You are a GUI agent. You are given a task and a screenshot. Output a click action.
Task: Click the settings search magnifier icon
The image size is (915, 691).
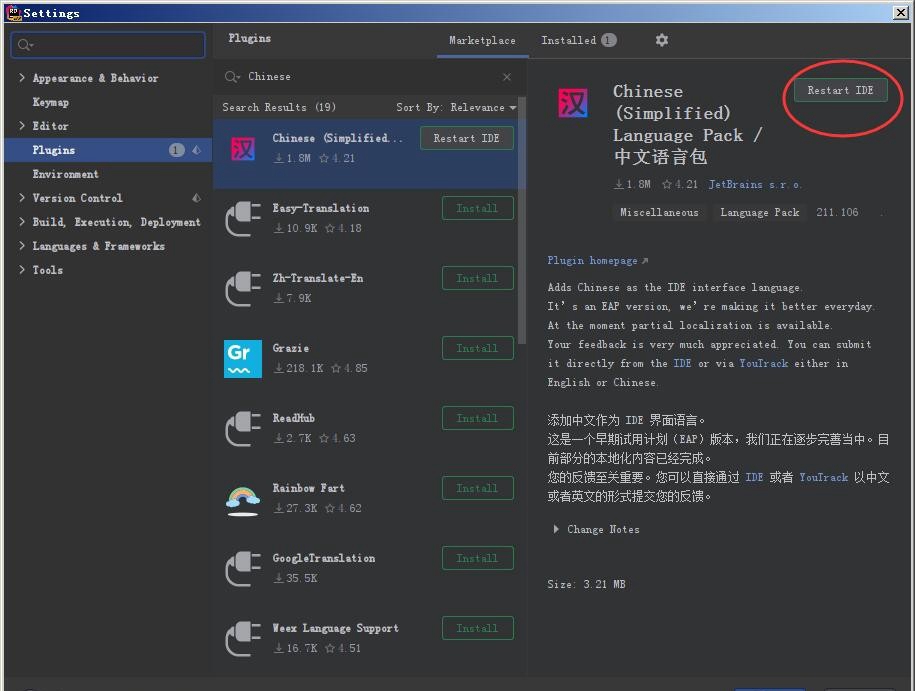pyautogui.click(x=25, y=45)
